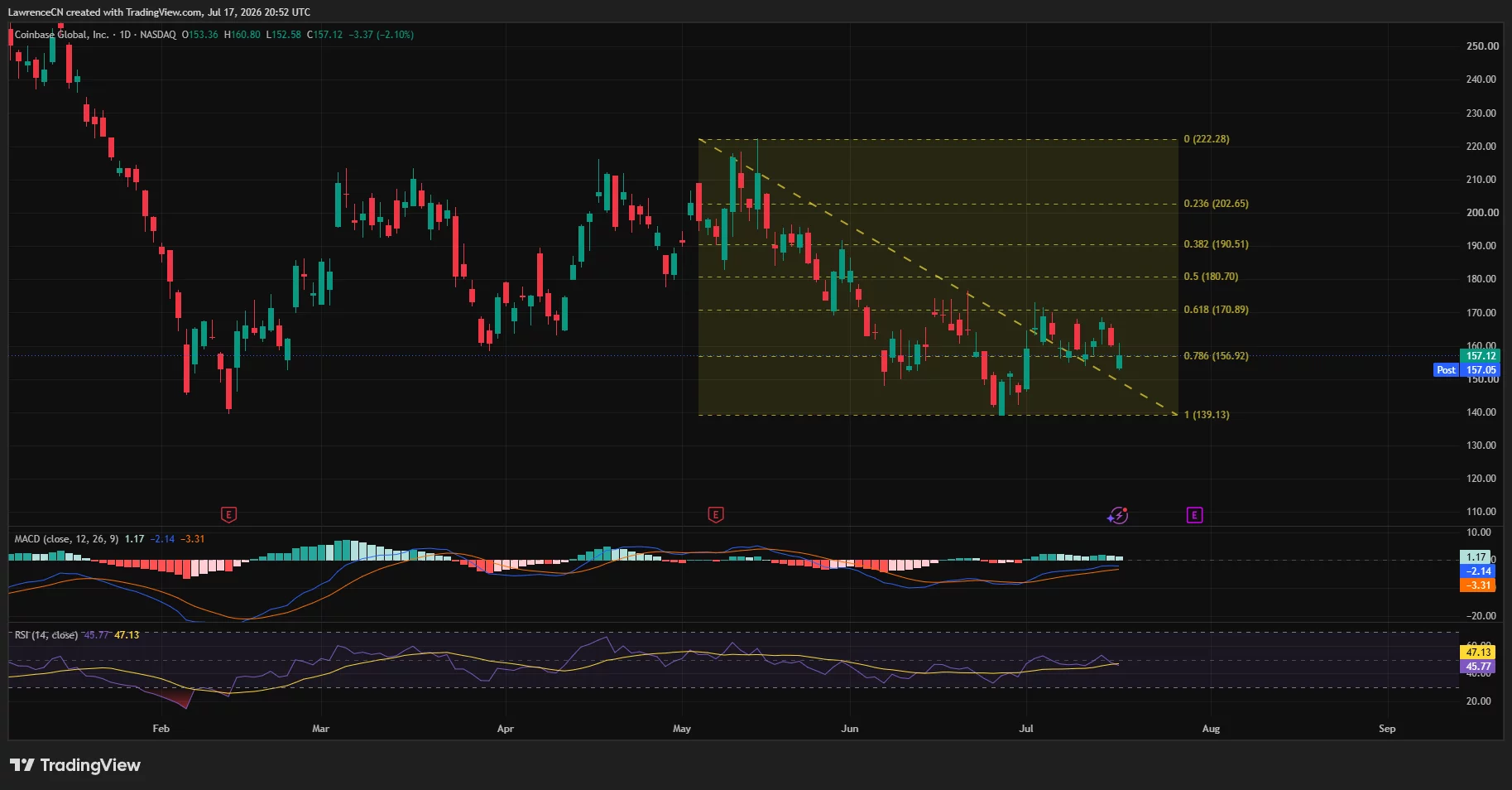Screen dimensions: 1512x790
Task: Click the Aug label on time axis
Action: click(1211, 729)
